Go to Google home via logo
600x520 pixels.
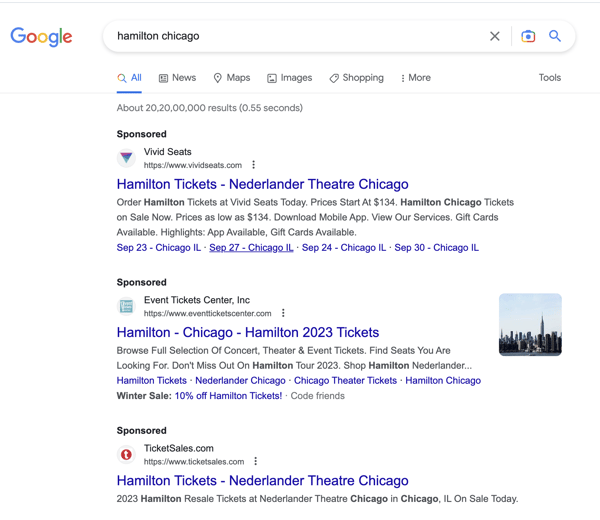(41, 36)
